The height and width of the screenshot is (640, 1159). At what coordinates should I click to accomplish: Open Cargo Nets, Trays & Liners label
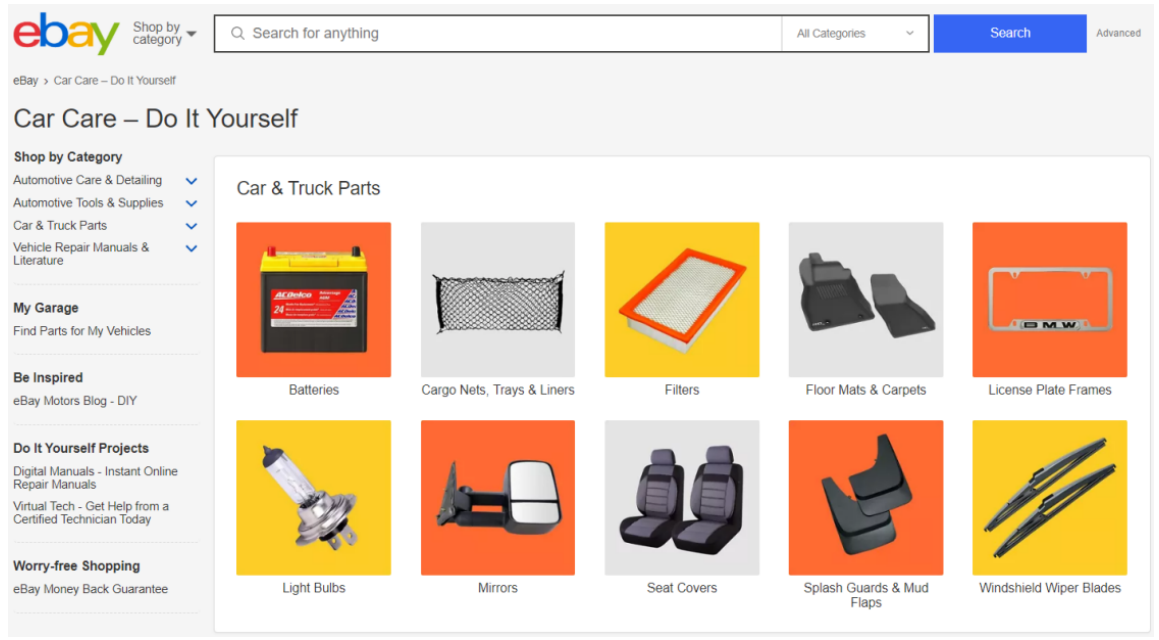[497, 389]
